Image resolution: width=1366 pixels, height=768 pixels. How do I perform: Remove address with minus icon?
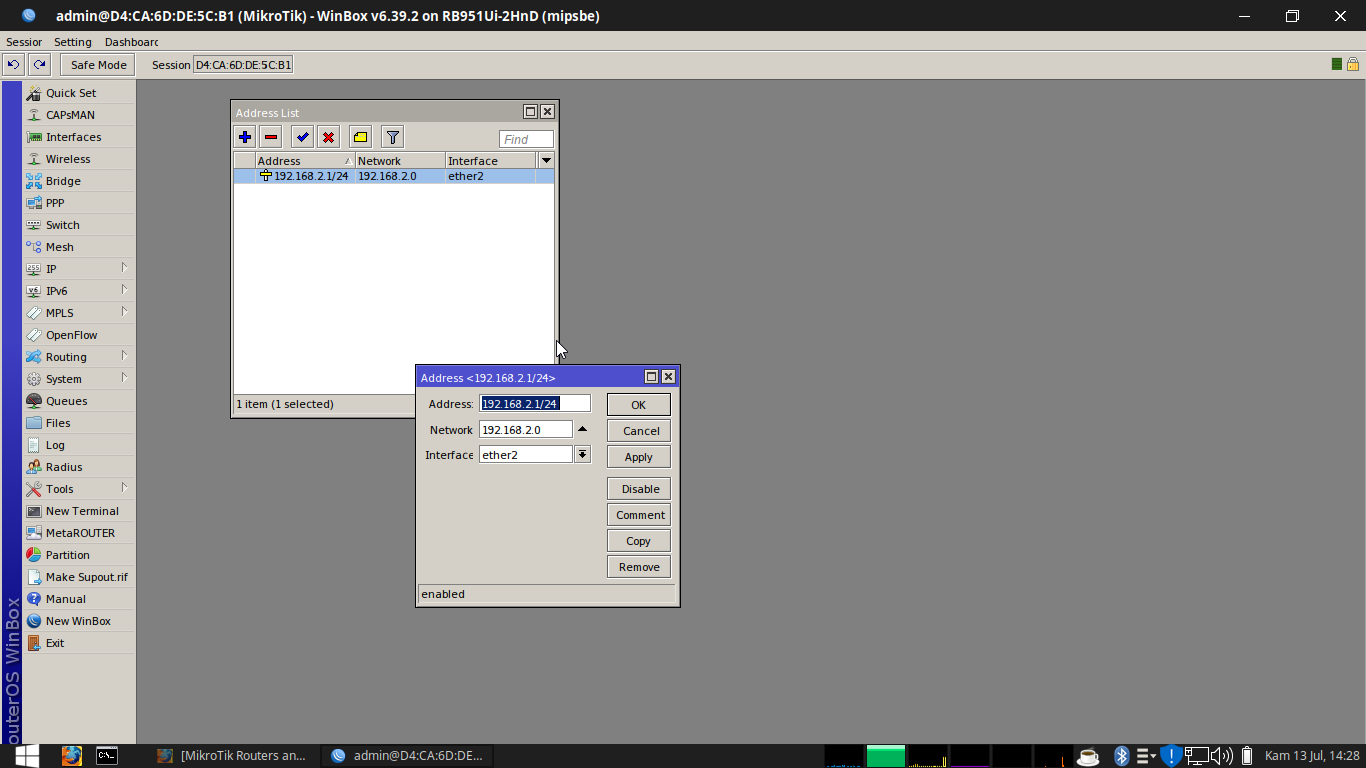271,137
